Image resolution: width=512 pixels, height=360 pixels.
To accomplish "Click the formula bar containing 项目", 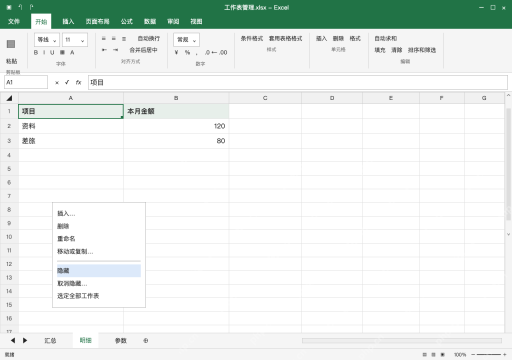I will (x=298, y=82).
